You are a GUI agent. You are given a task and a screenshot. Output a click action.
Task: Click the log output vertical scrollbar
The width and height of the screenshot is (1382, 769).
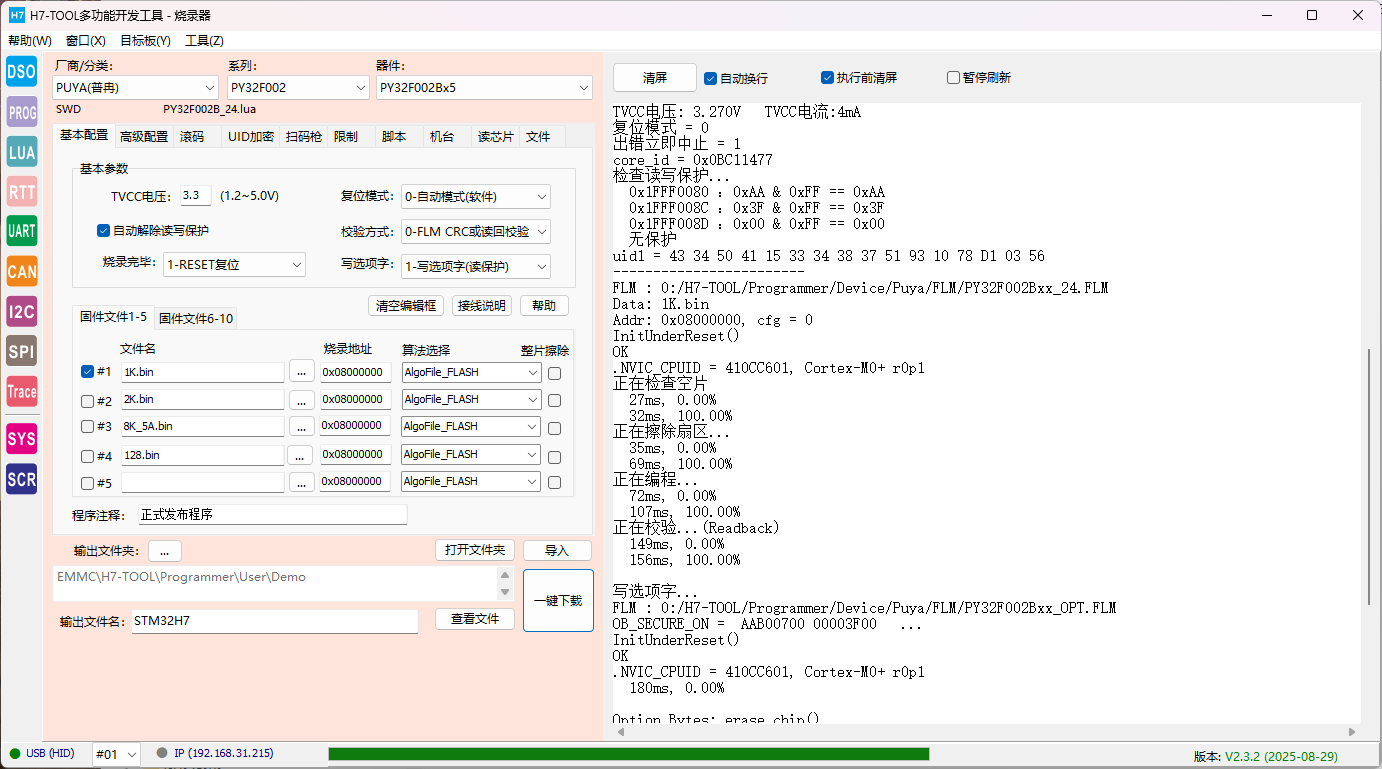1370,476
